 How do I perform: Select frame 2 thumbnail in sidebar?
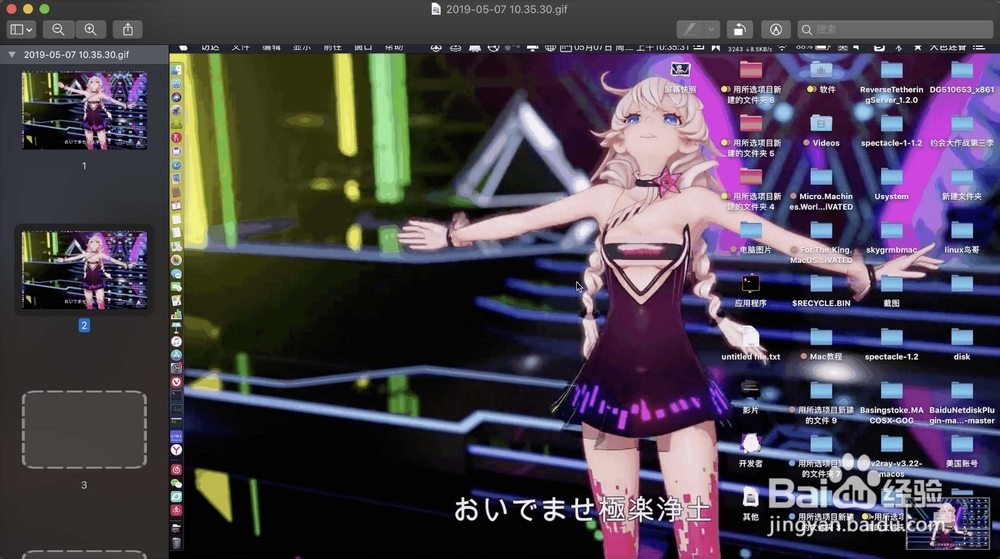tap(84, 270)
